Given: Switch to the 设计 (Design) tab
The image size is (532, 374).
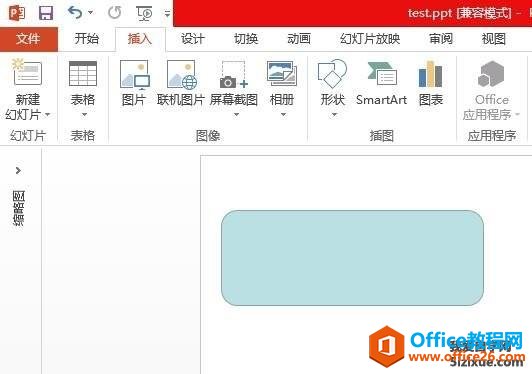Looking at the screenshot, I should (193, 39).
